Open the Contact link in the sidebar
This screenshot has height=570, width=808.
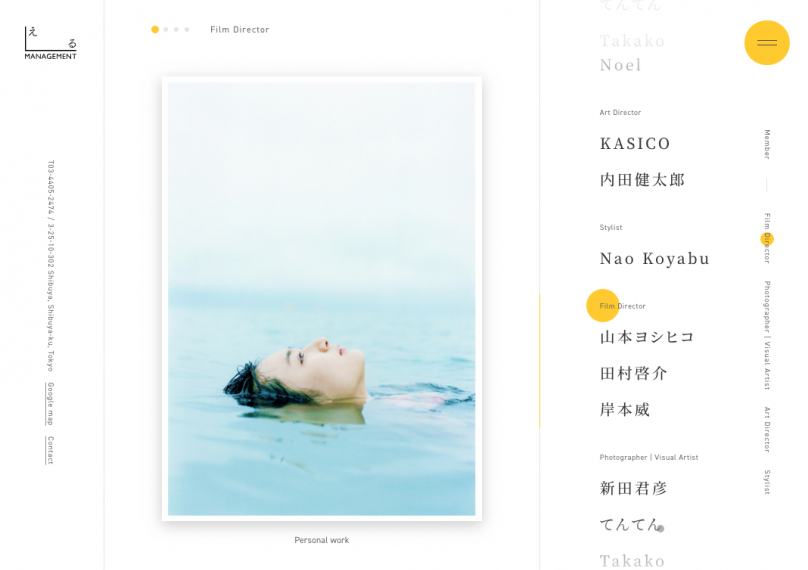pyautogui.click(x=50, y=450)
